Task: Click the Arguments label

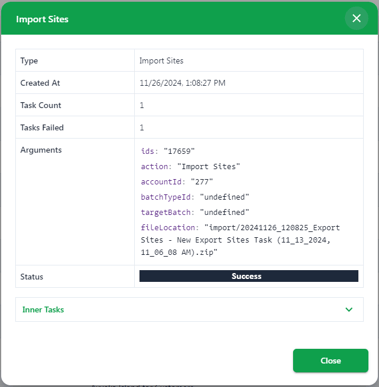Action: 41,150
